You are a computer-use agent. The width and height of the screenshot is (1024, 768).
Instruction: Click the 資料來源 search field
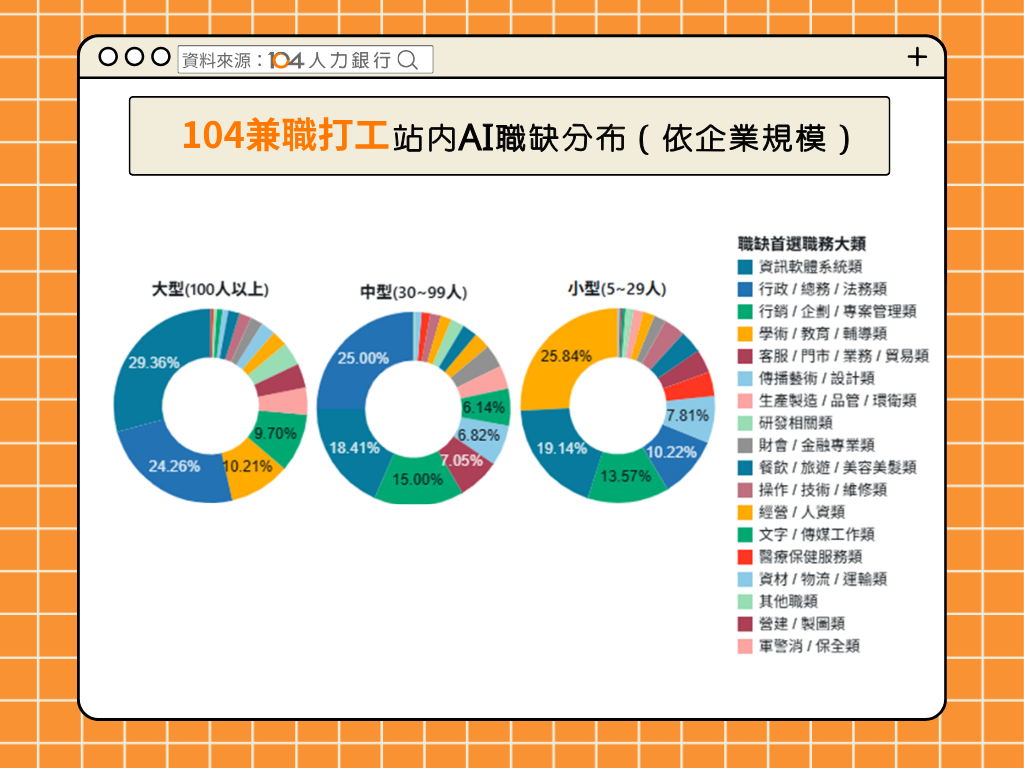[x=305, y=60]
